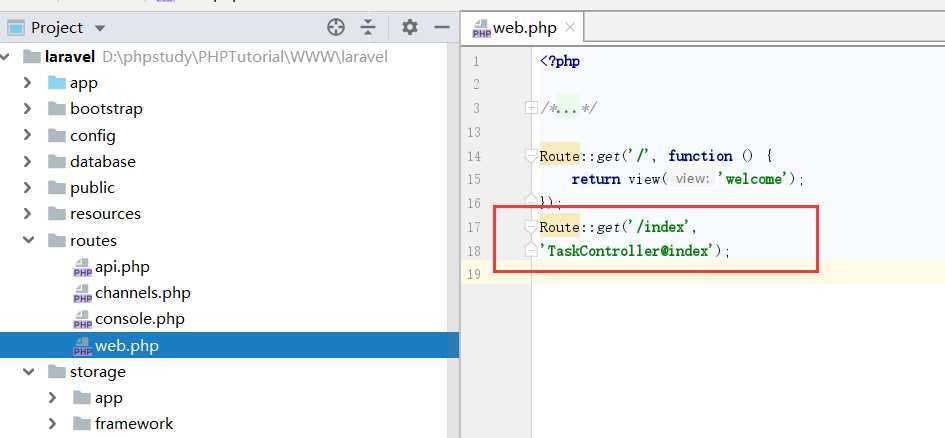The width and height of the screenshot is (945, 438).
Task: Click the channels.php PHP file icon
Action: coord(83,293)
